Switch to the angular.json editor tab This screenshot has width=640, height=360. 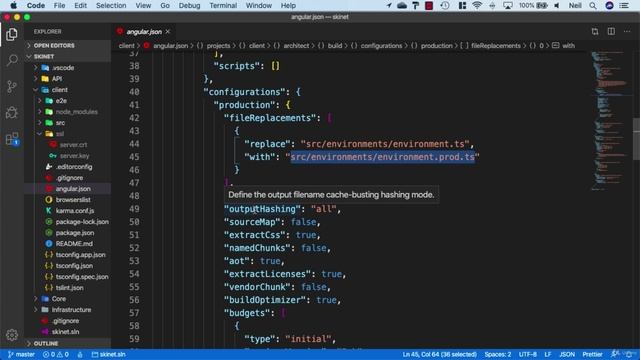[x=143, y=31]
